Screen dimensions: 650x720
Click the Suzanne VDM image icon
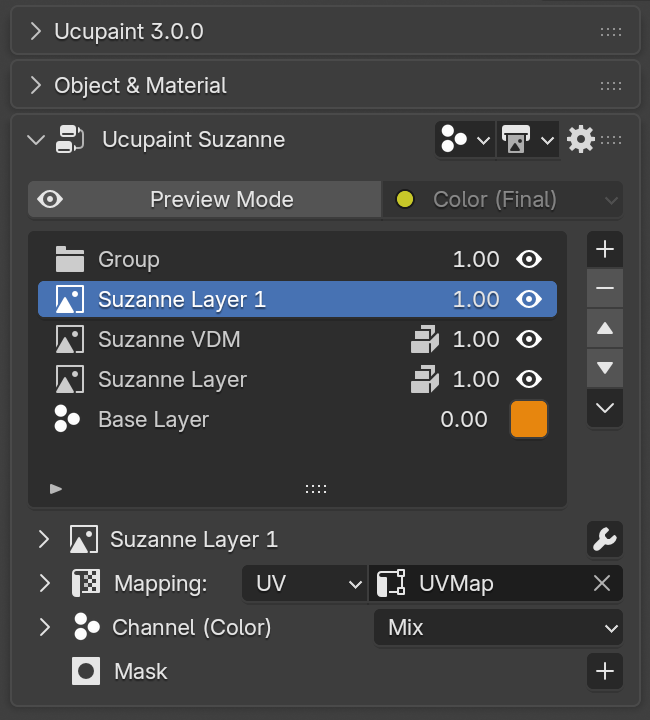70,339
